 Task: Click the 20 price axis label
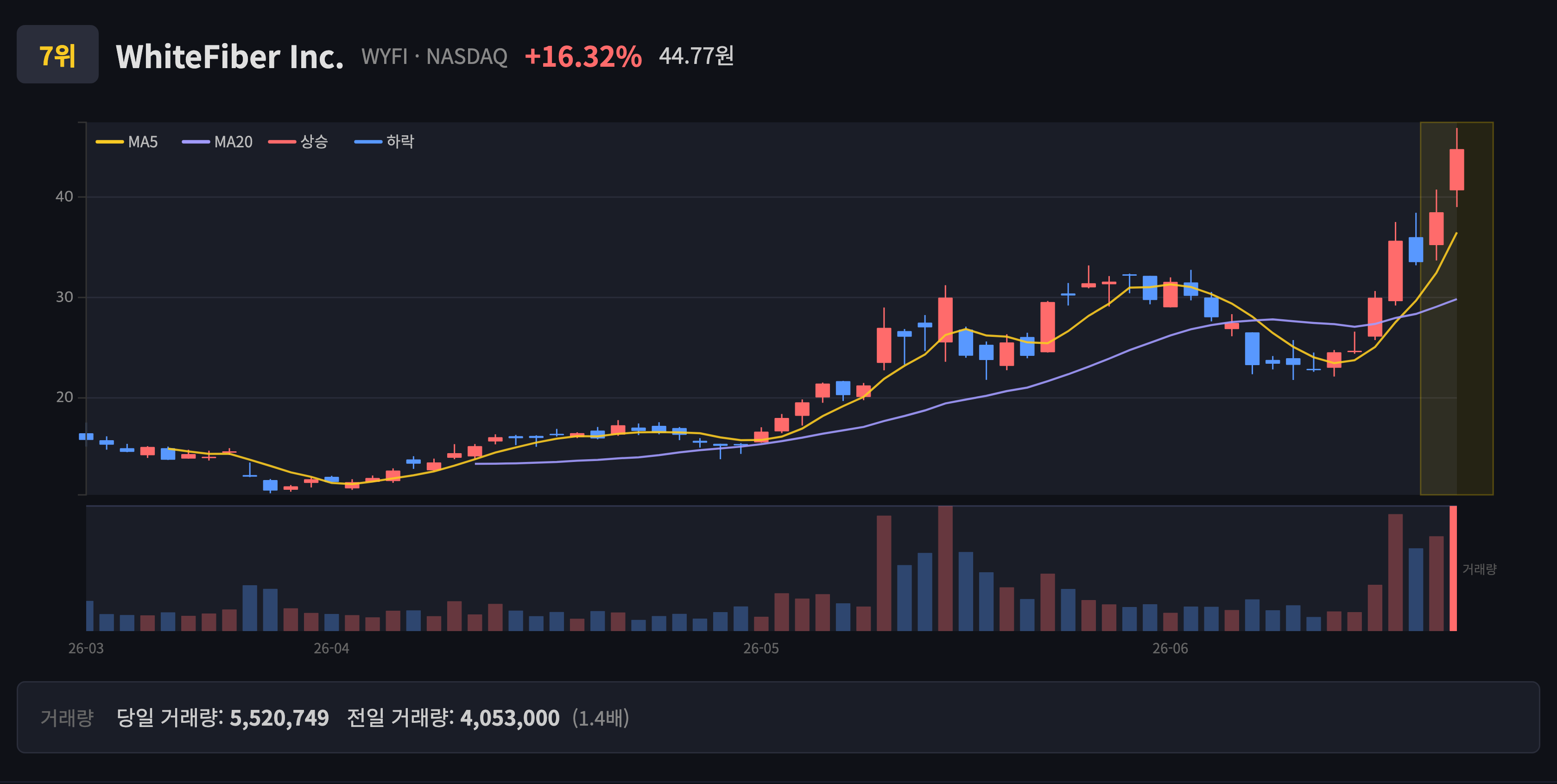64,397
